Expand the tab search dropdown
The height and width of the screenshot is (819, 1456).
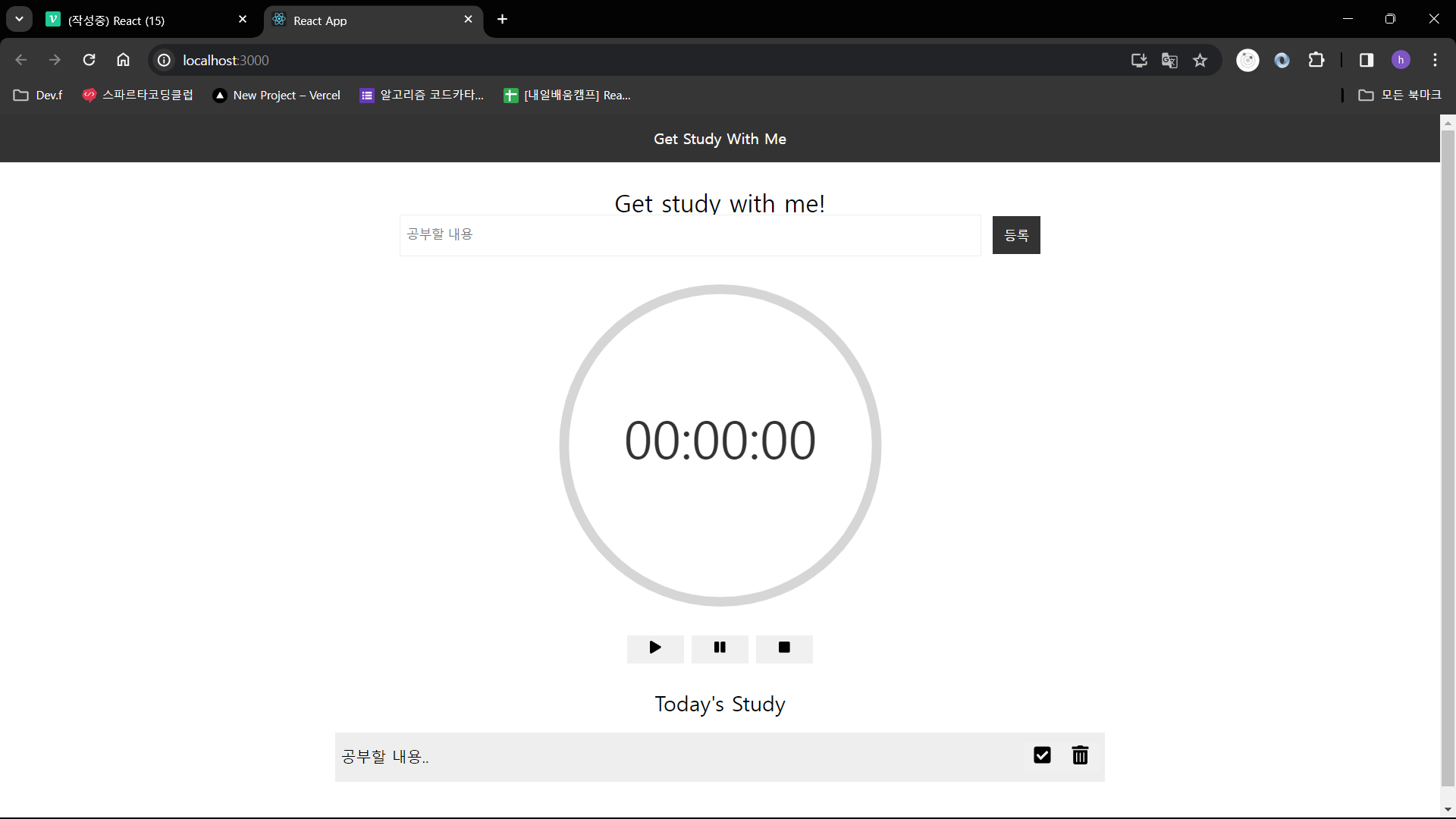coord(19,19)
